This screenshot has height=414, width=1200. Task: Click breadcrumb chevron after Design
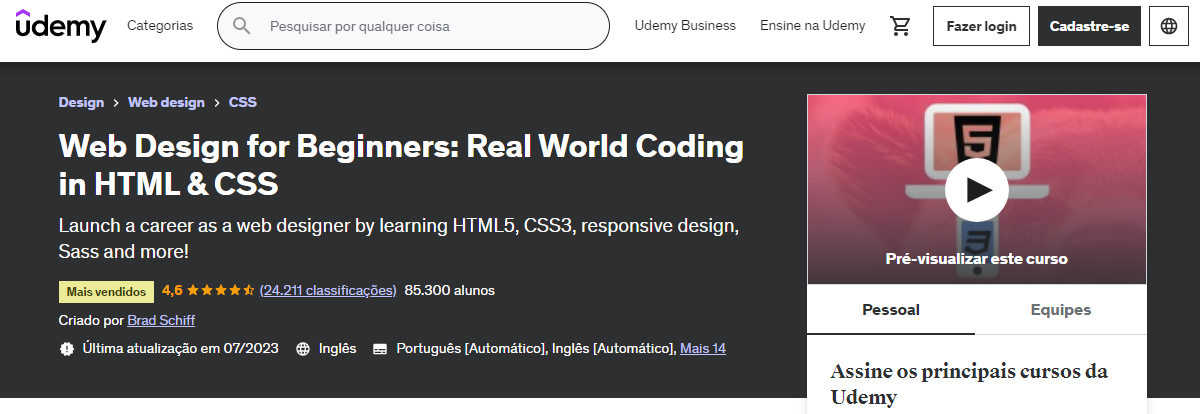(116, 102)
